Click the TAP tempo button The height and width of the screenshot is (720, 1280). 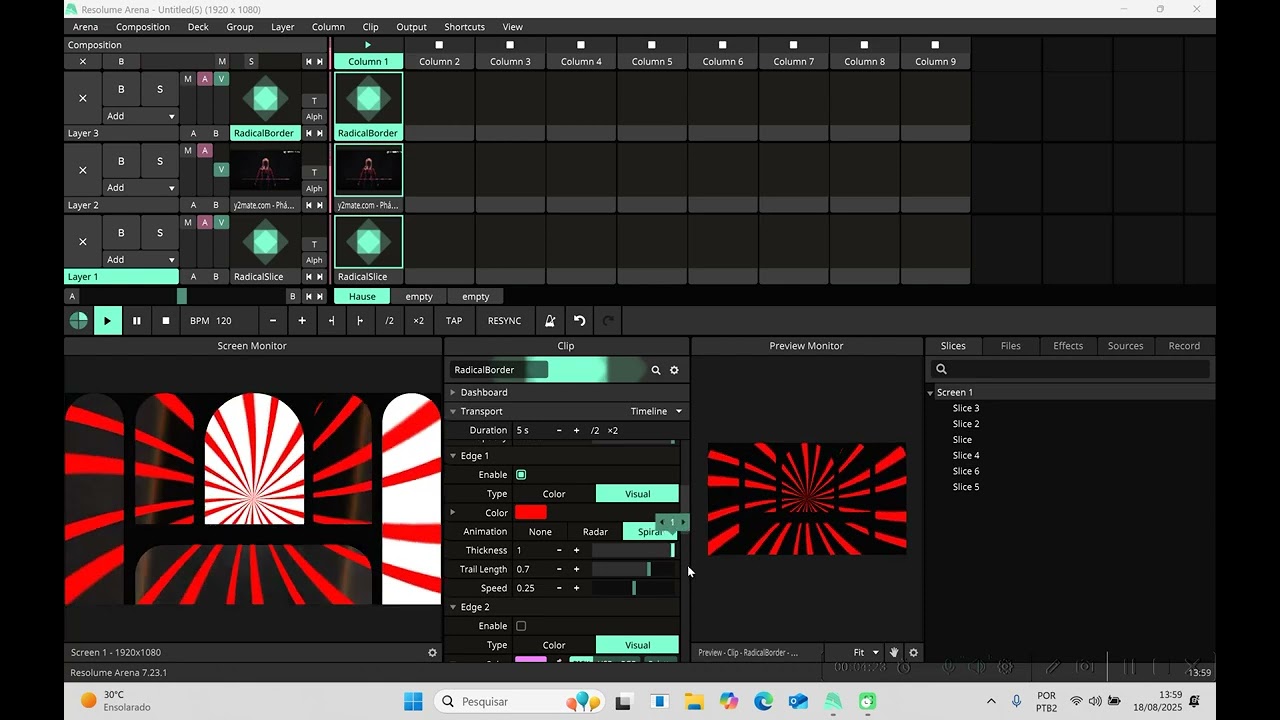tap(454, 321)
